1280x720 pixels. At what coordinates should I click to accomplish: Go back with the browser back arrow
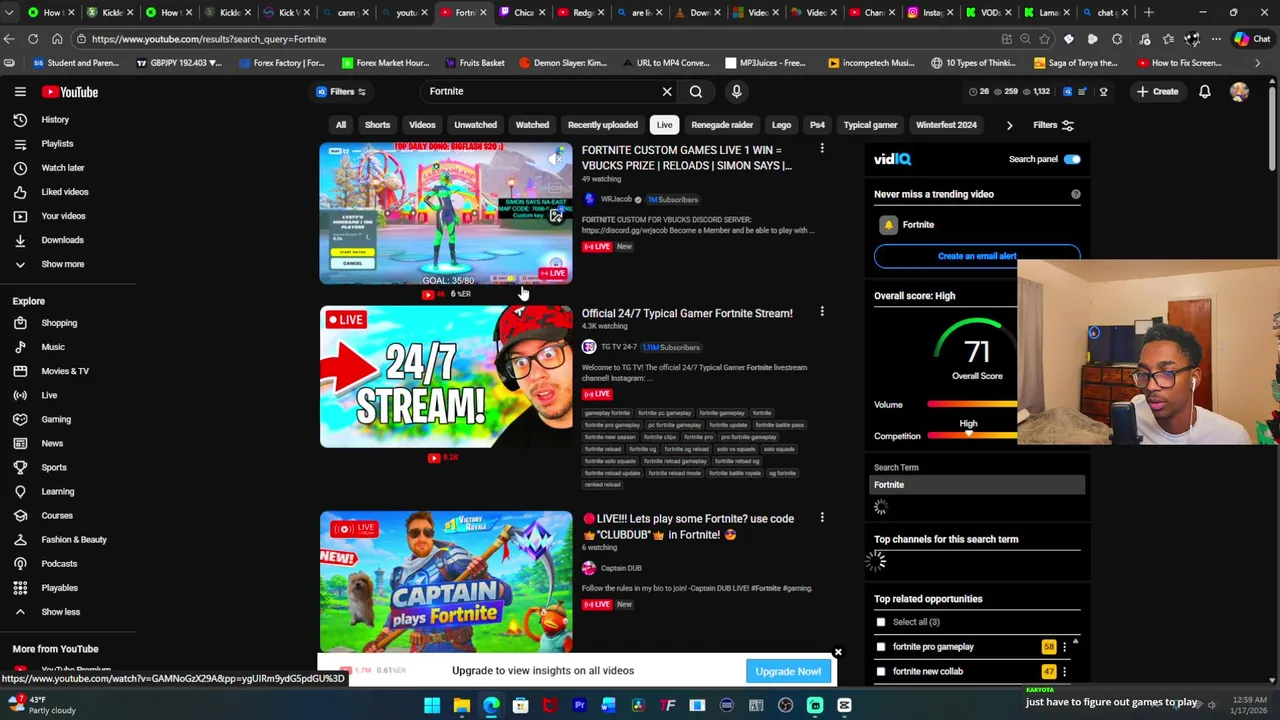tap(9, 39)
